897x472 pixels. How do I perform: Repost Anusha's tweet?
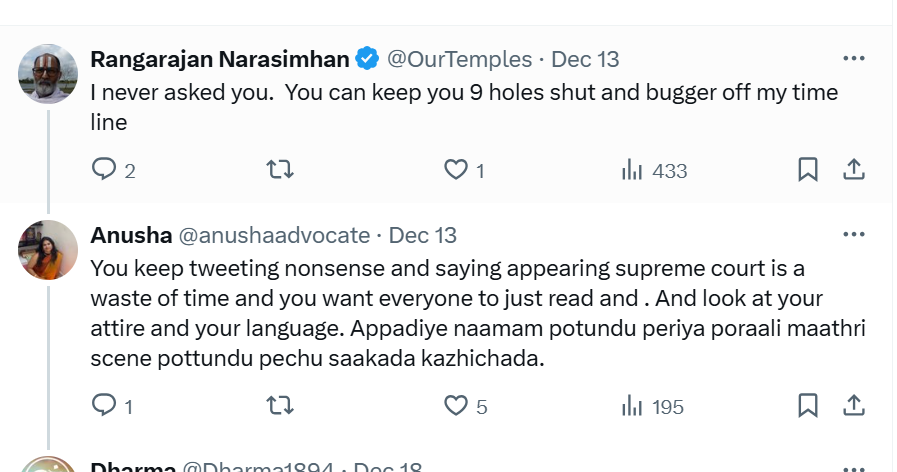[x=281, y=405]
